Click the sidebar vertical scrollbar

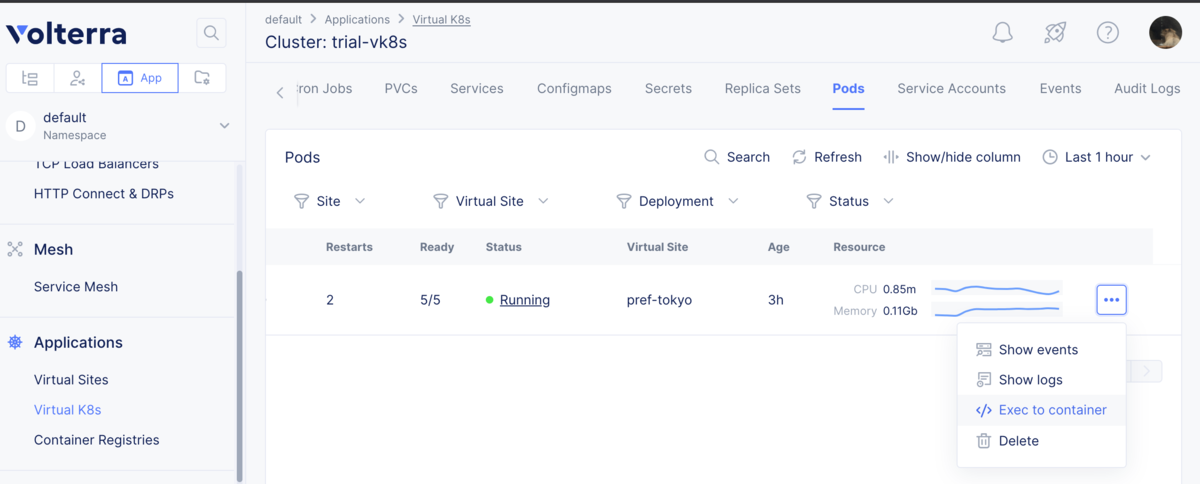pyautogui.click(x=239, y=375)
